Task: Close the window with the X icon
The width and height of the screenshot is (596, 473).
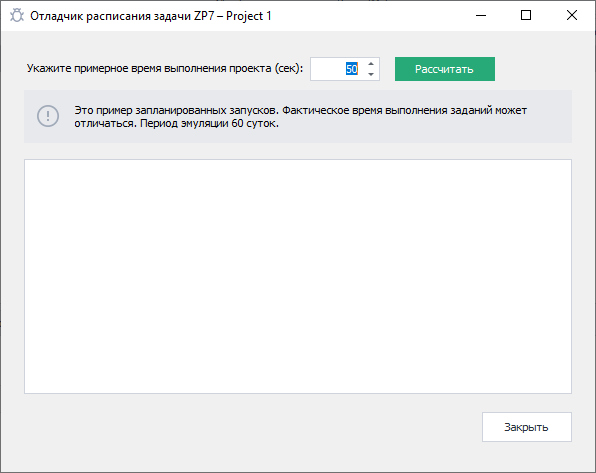Action: pos(572,16)
